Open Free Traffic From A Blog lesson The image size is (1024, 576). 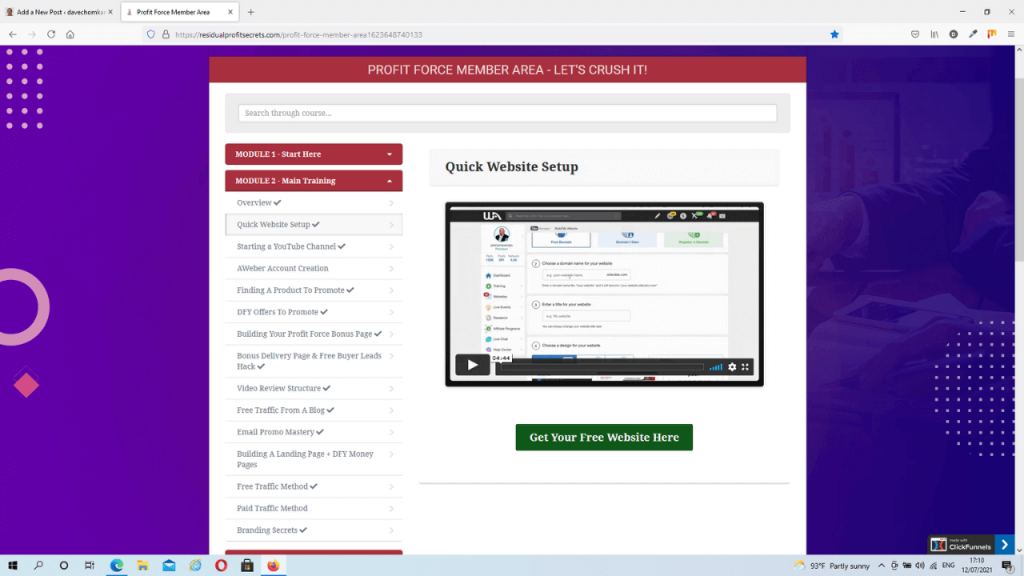tap(313, 410)
